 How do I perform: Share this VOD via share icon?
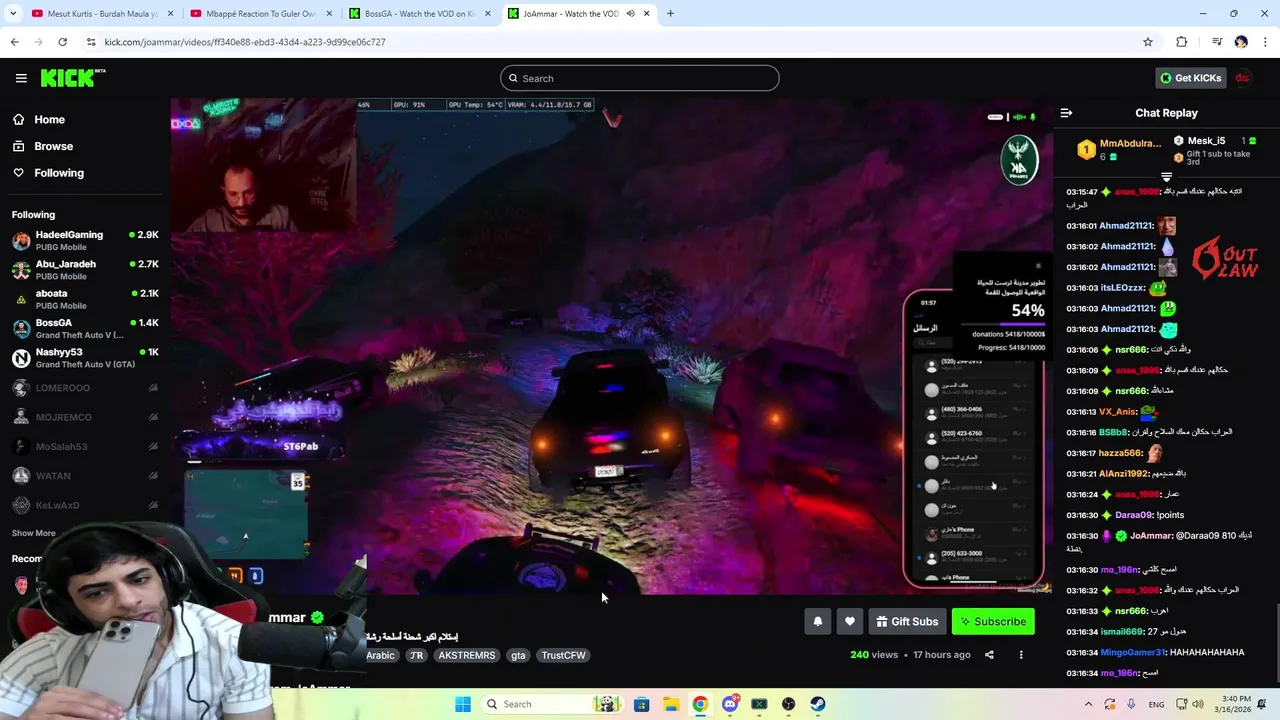(x=989, y=655)
